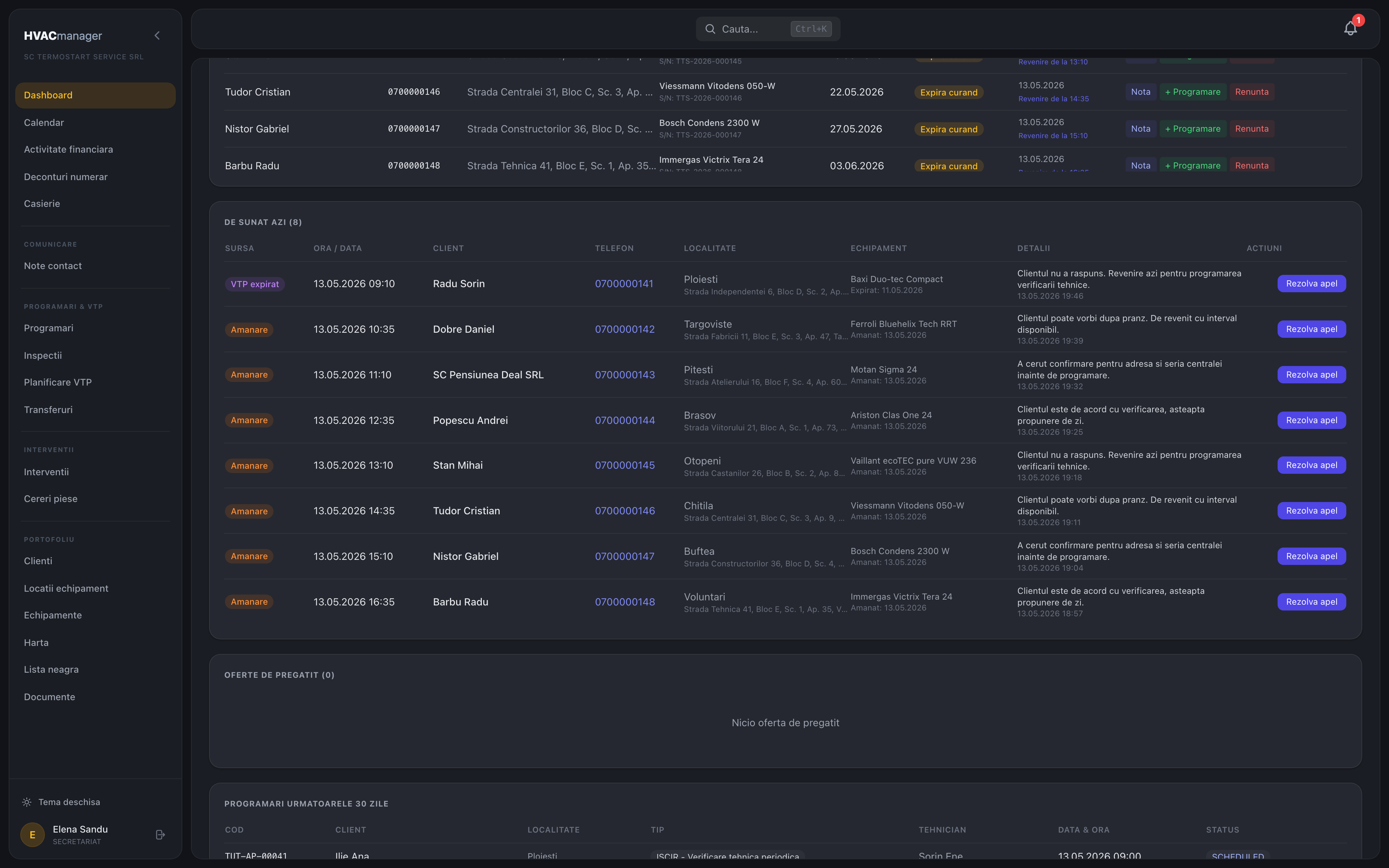Add Nota for Nistor Gabriel expiring 27.05.2026
This screenshot has height=868, width=1389.
[1140, 129]
